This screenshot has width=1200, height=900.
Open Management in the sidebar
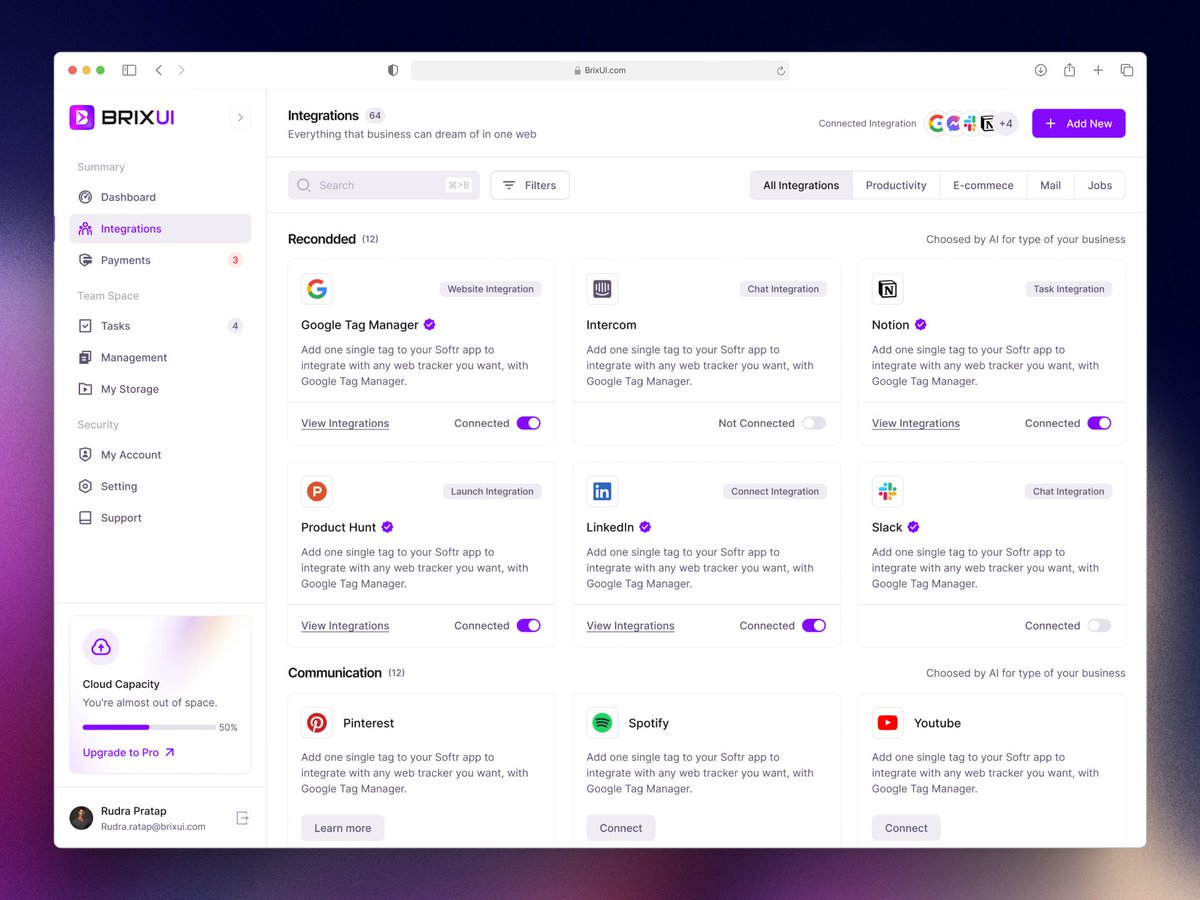tap(160, 358)
